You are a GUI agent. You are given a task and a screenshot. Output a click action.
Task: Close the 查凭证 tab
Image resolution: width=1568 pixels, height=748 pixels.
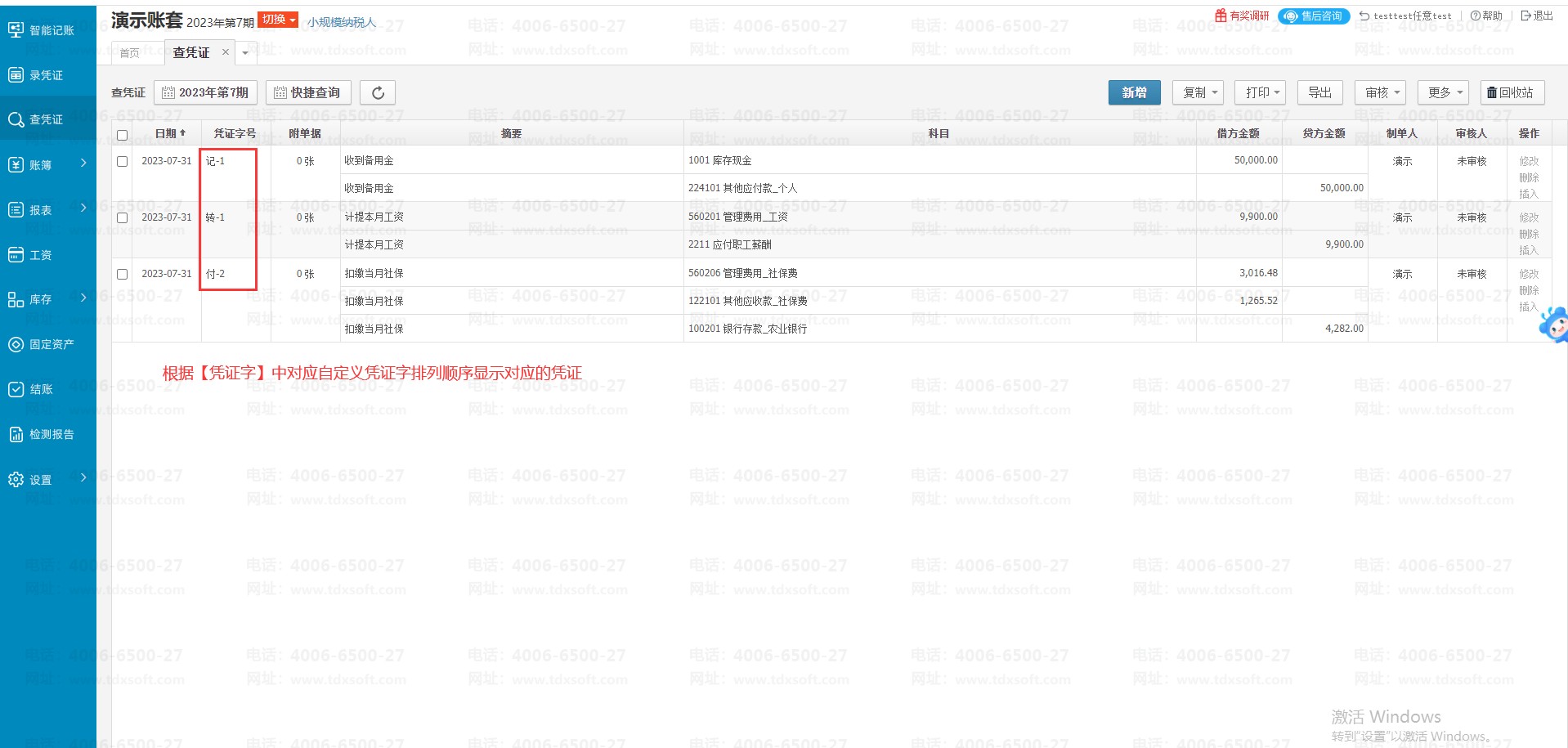[226, 52]
